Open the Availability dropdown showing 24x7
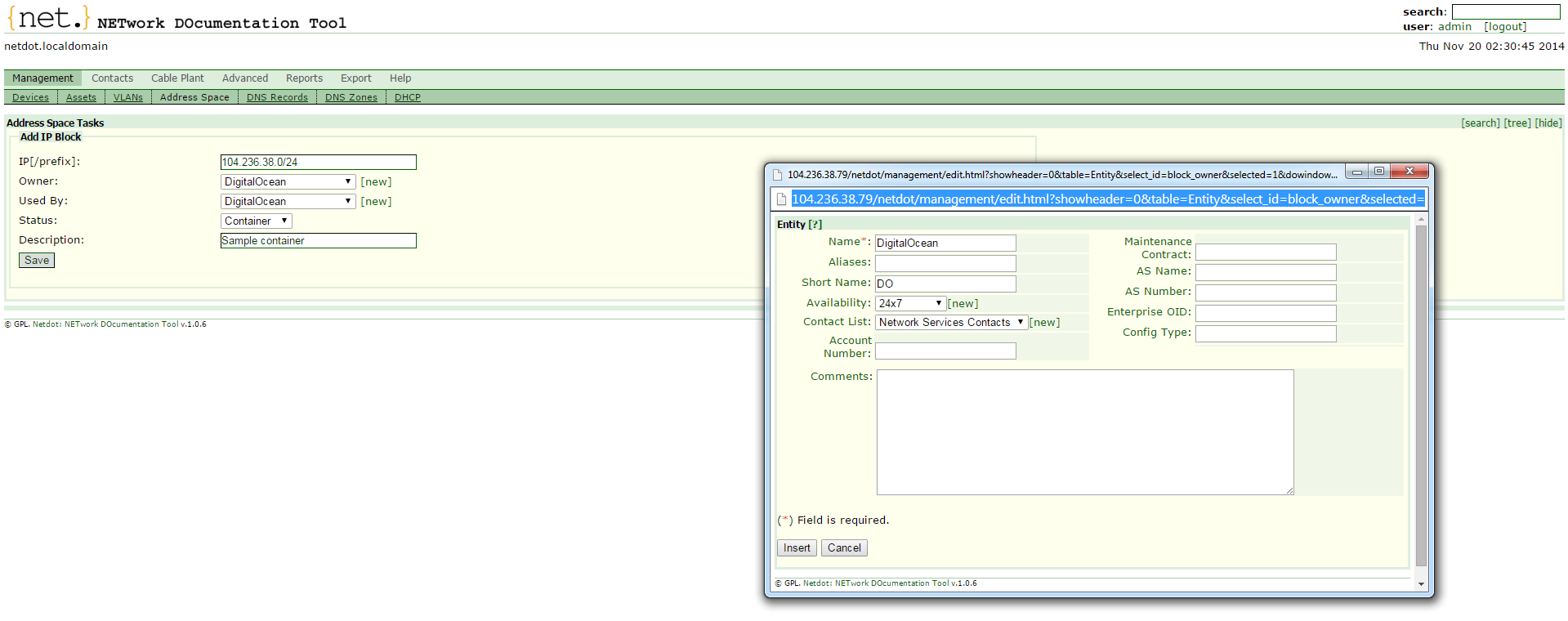Image resolution: width=1568 pixels, height=621 pixels. click(910, 303)
